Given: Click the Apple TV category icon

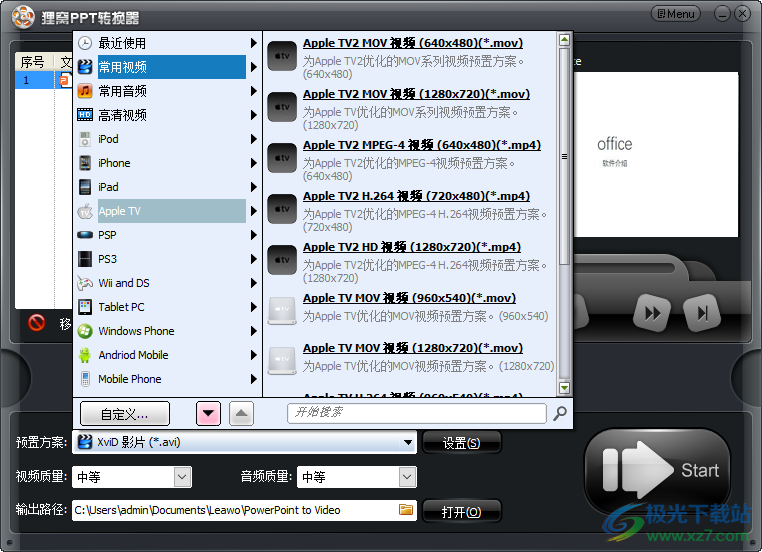Looking at the screenshot, I should click(85, 211).
